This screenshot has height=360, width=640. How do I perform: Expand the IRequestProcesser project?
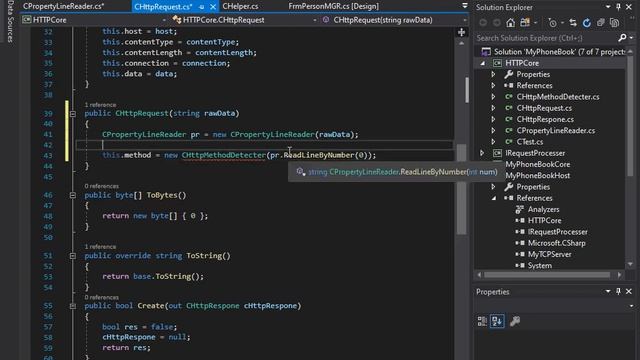(x=482, y=153)
